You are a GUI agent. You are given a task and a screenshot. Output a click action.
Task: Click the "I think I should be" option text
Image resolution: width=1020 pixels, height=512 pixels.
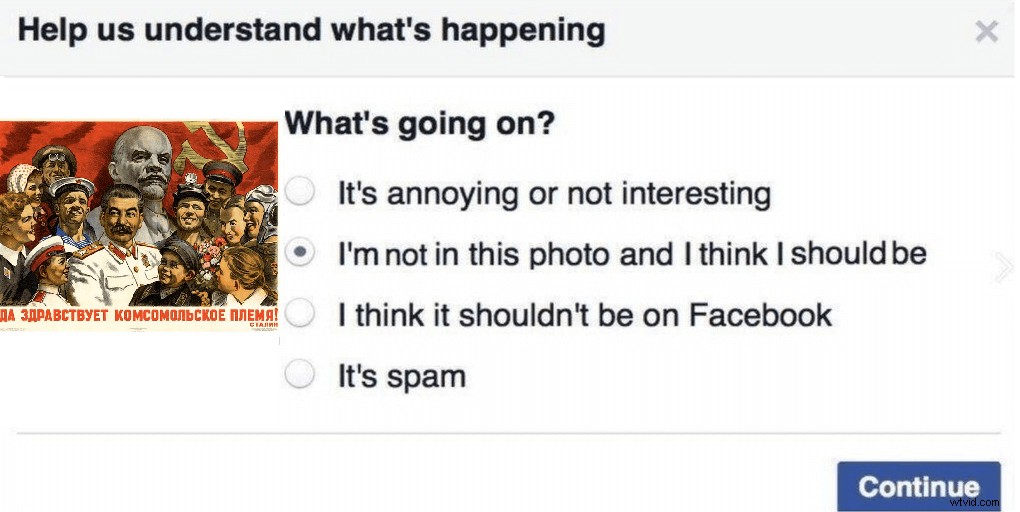click(x=632, y=254)
